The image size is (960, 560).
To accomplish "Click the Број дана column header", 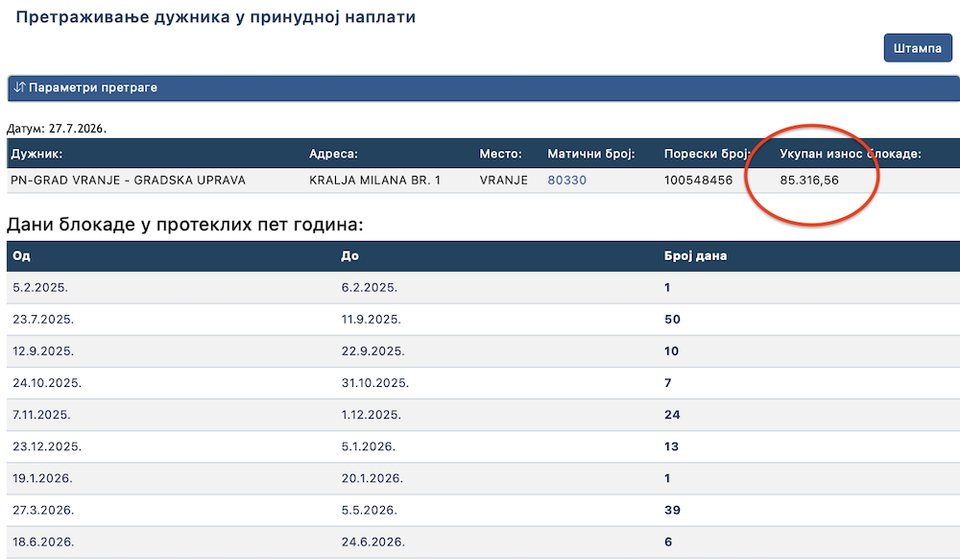I will (696, 256).
